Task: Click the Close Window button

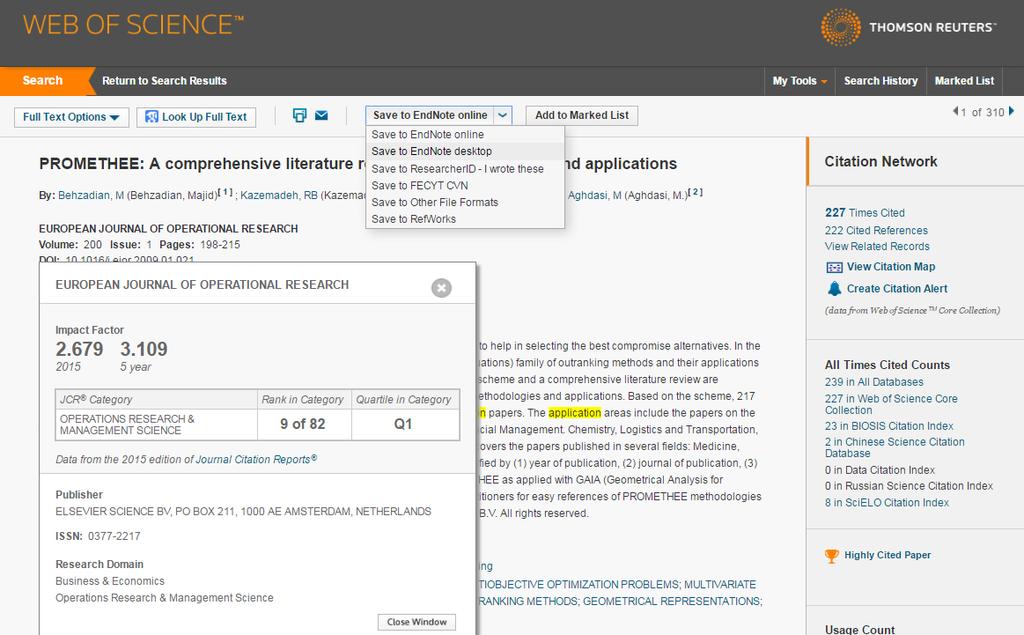Action: [417, 622]
